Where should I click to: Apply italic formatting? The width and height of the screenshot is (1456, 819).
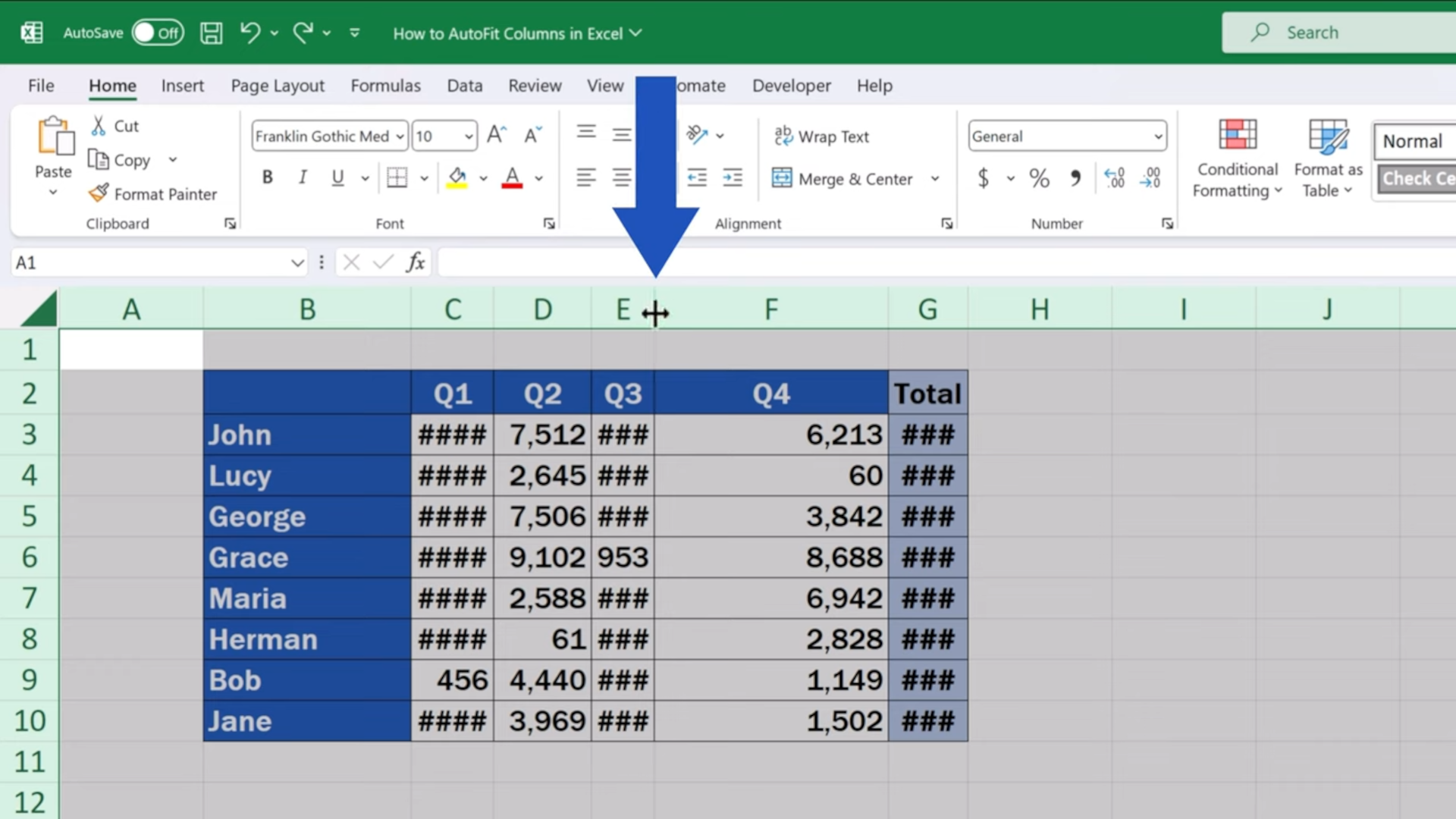click(303, 177)
